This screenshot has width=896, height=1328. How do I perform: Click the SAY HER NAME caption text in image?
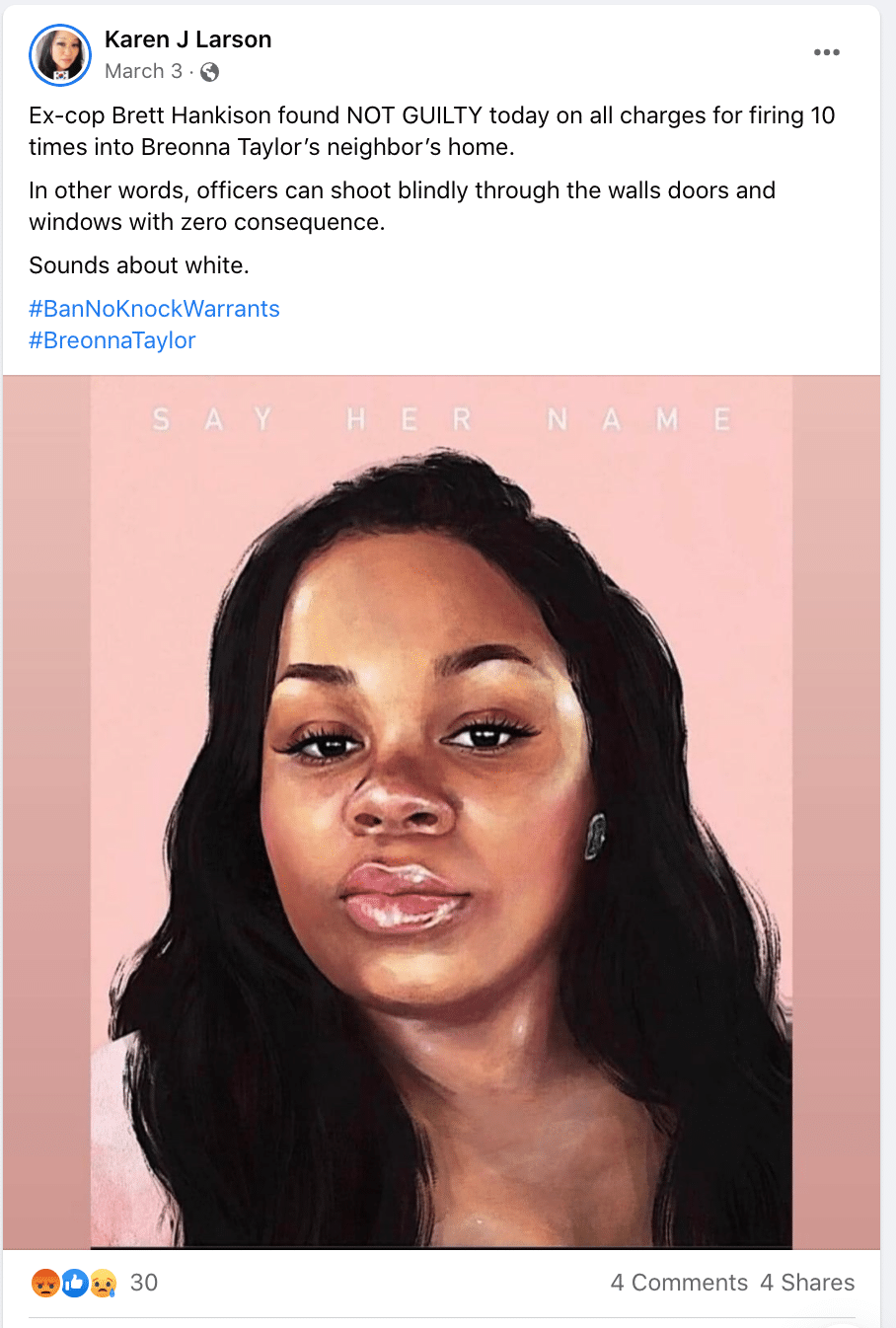(441, 420)
